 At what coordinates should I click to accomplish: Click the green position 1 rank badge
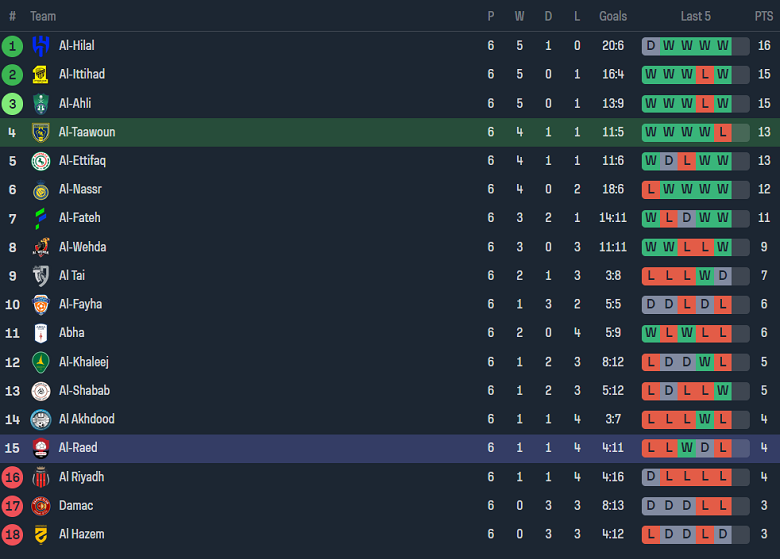[12, 46]
